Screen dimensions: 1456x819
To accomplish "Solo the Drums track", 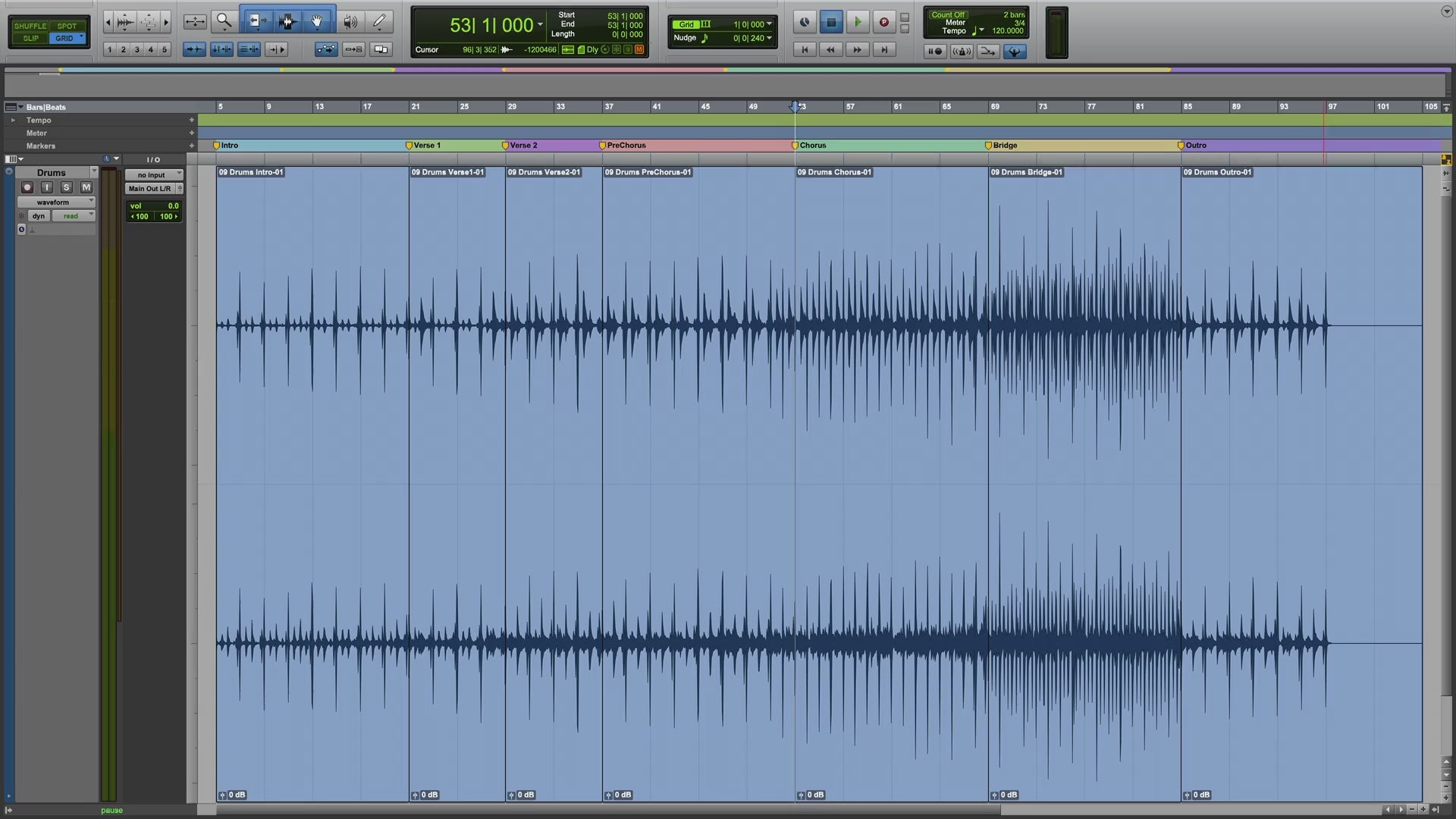I will click(67, 187).
